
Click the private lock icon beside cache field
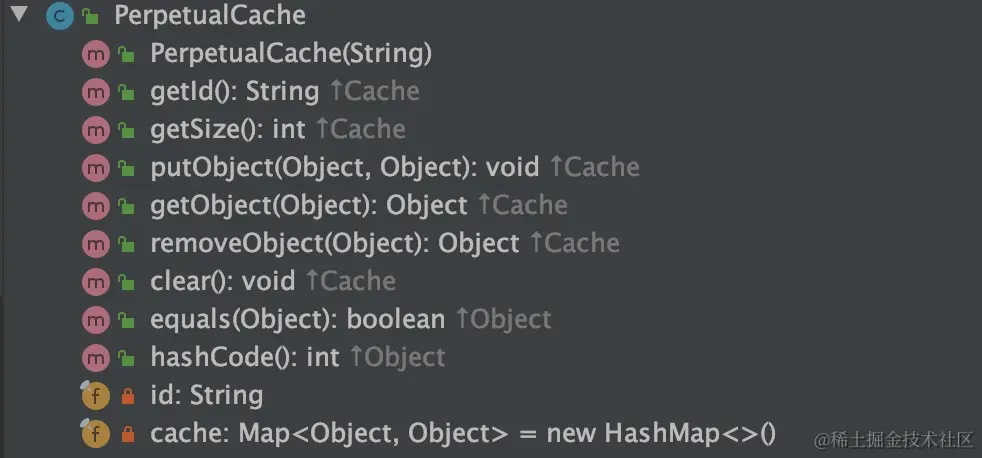coord(127,435)
